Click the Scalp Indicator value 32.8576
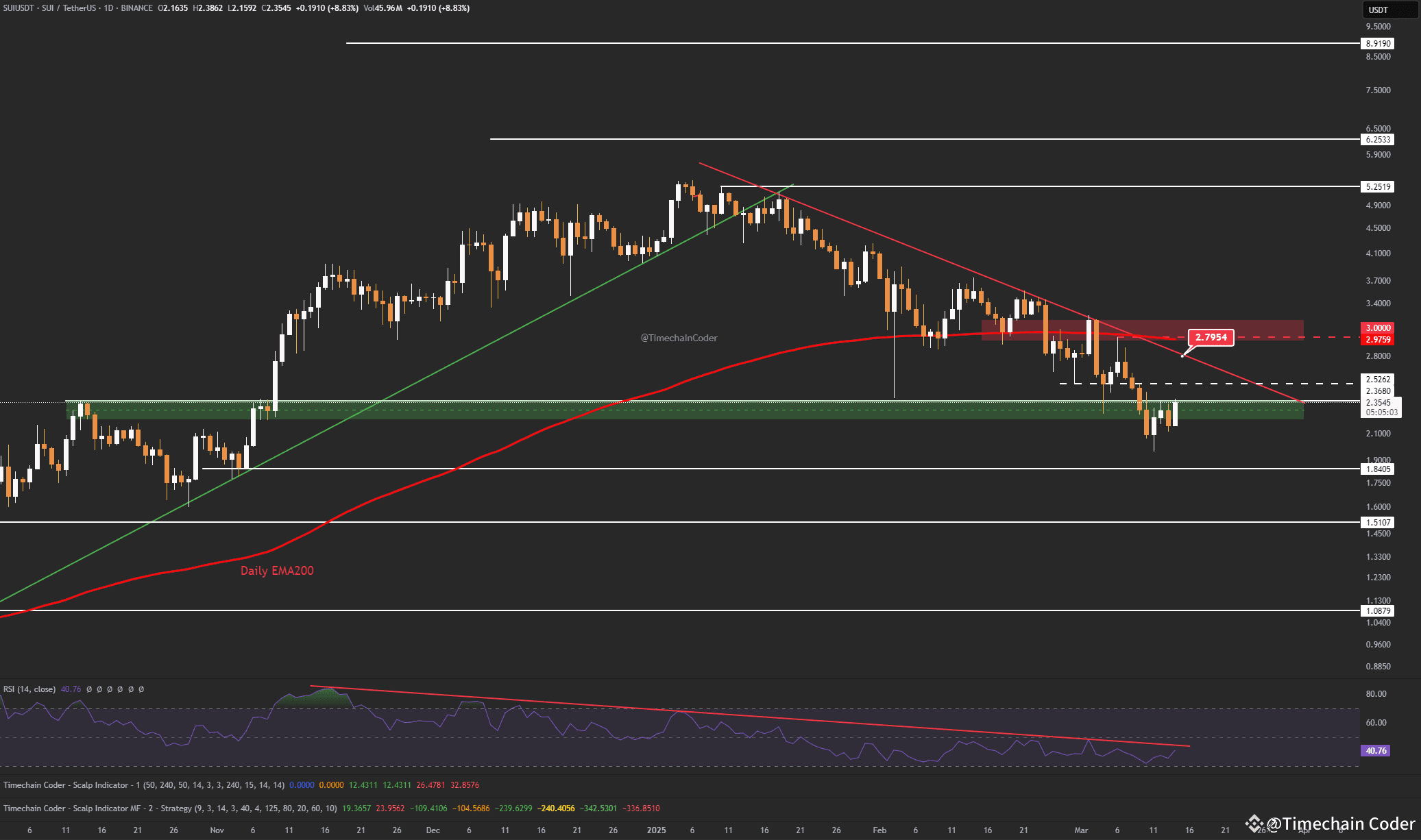1421x840 pixels. 465,785
